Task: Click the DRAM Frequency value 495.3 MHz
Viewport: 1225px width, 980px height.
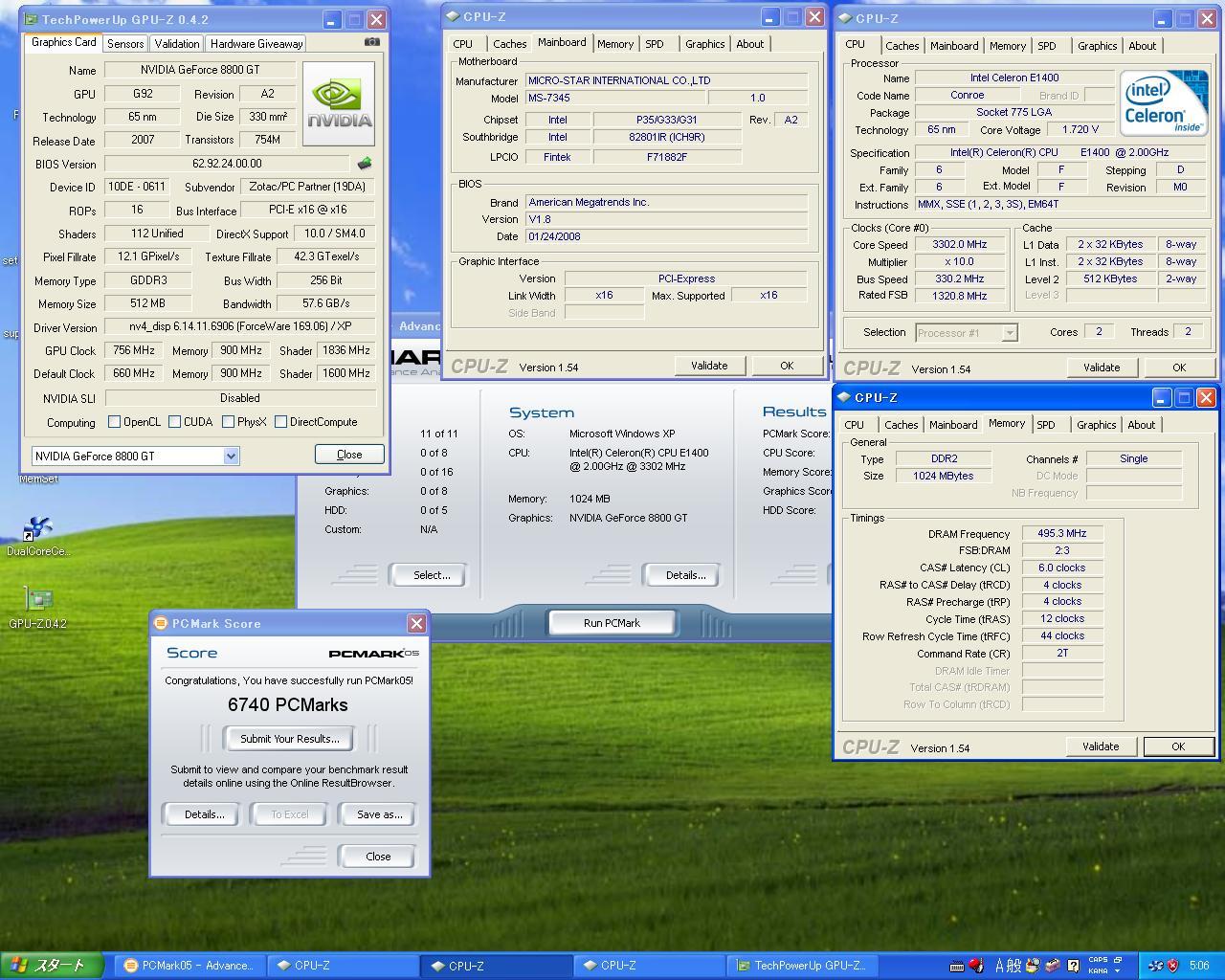Action: (1062, 534)
